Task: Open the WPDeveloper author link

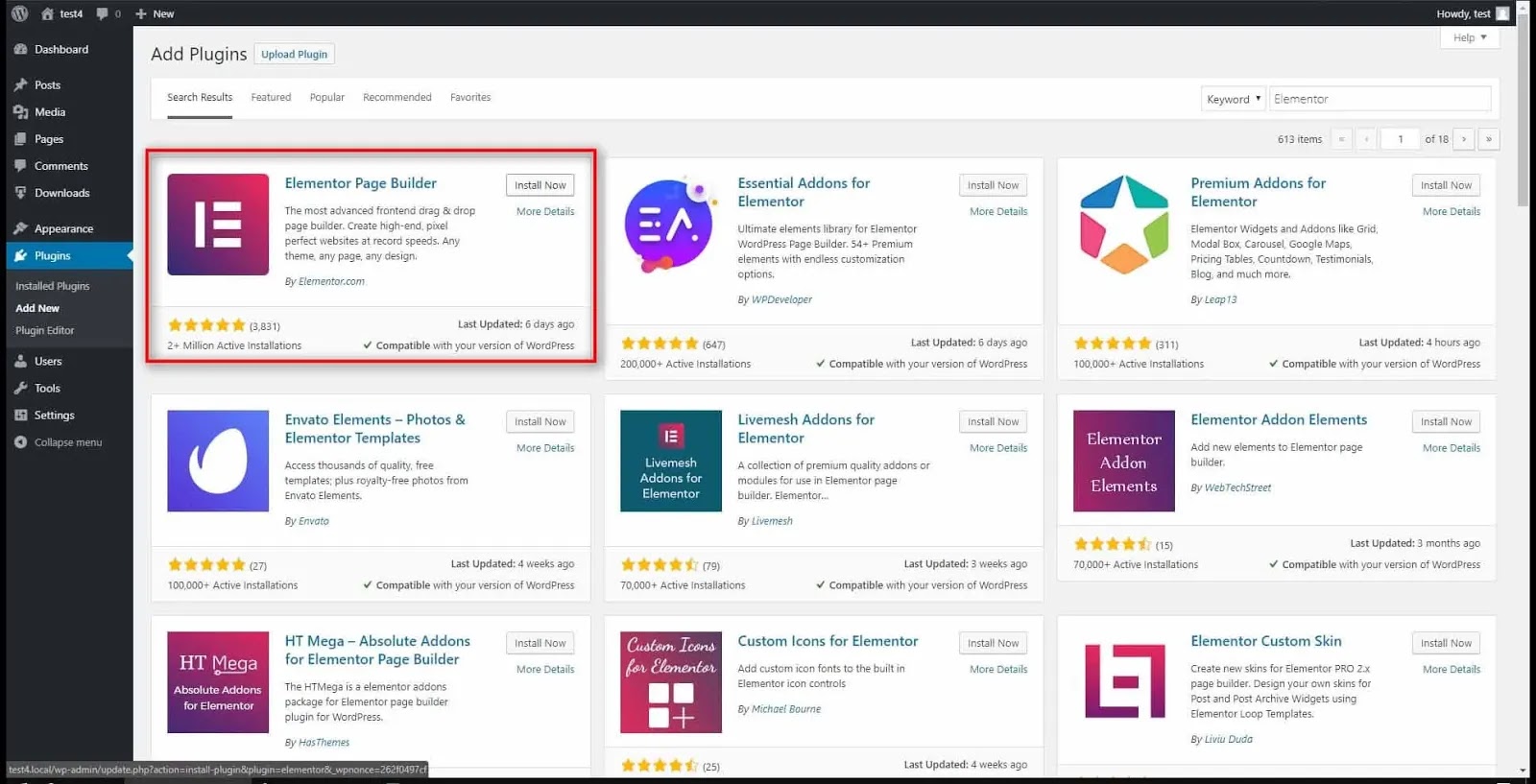Action: tap(781, 299)
